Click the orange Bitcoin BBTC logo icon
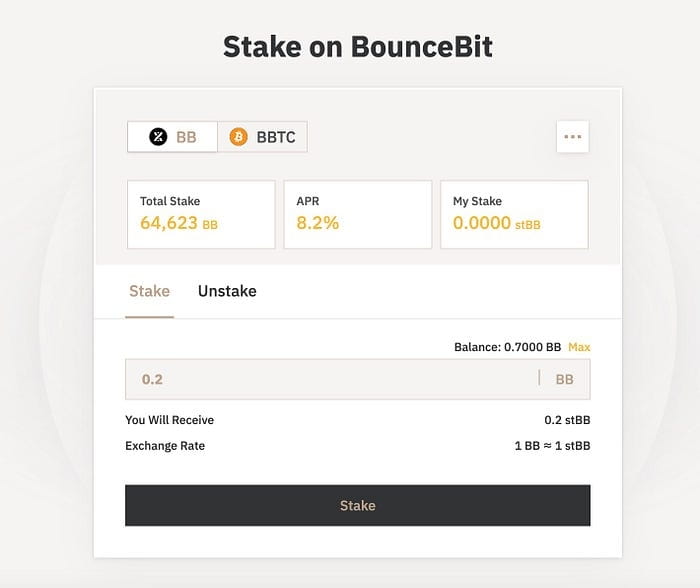The width and height of the screenshot is (700, 588). coord(238,137)
